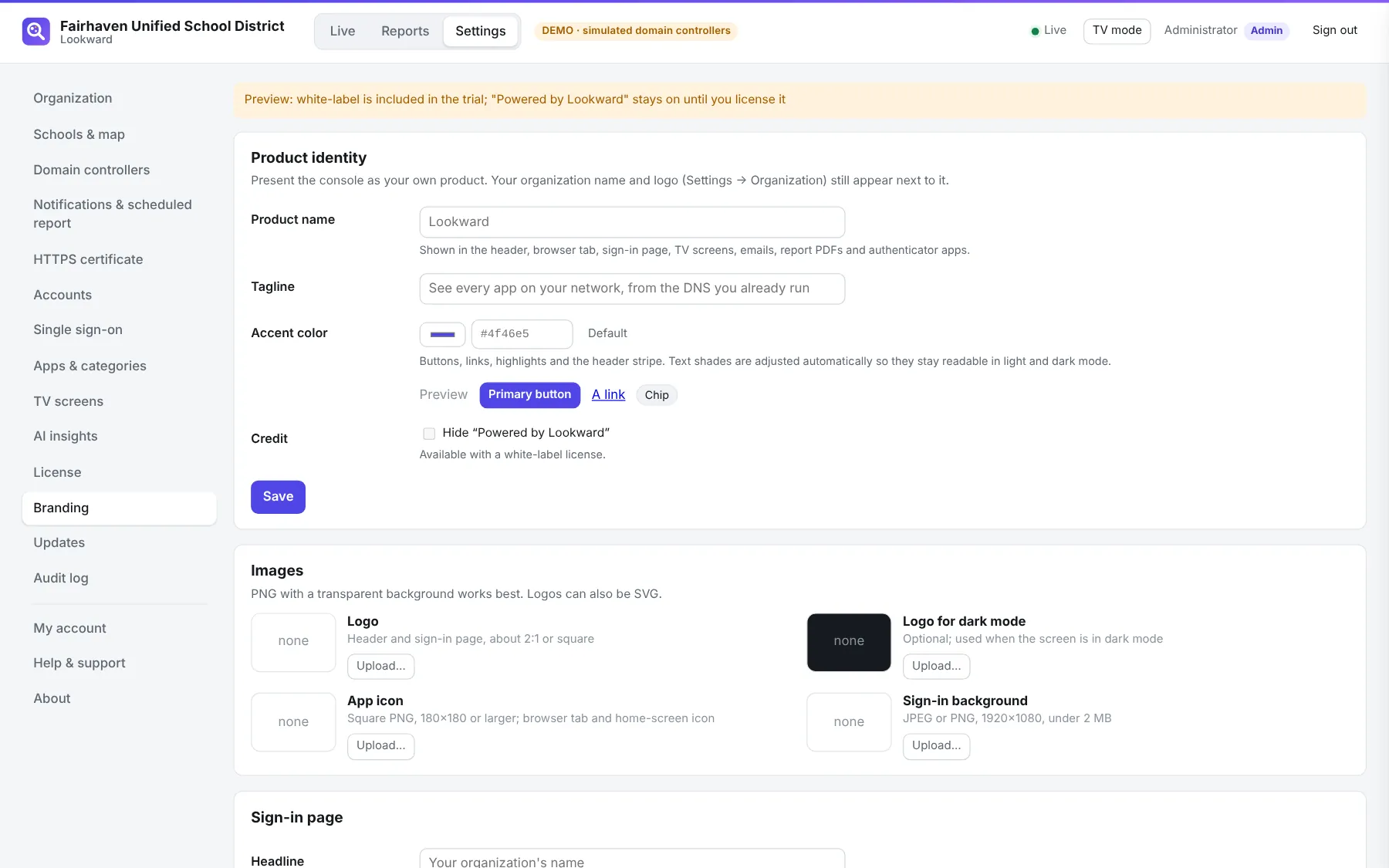Click the App icon preview thumbnail
Viewport: 1389px width, 868px height.
(x=293, y=722)
